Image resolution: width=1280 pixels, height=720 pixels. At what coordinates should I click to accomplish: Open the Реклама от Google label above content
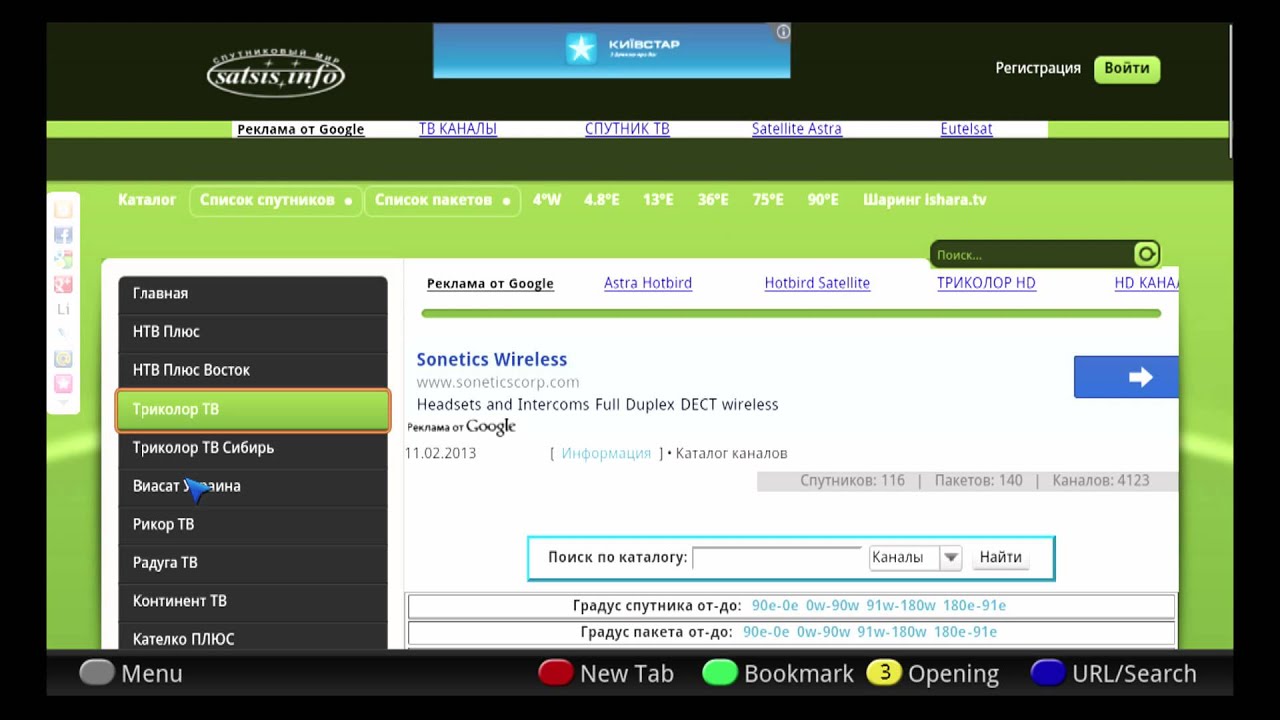(490, 283)
